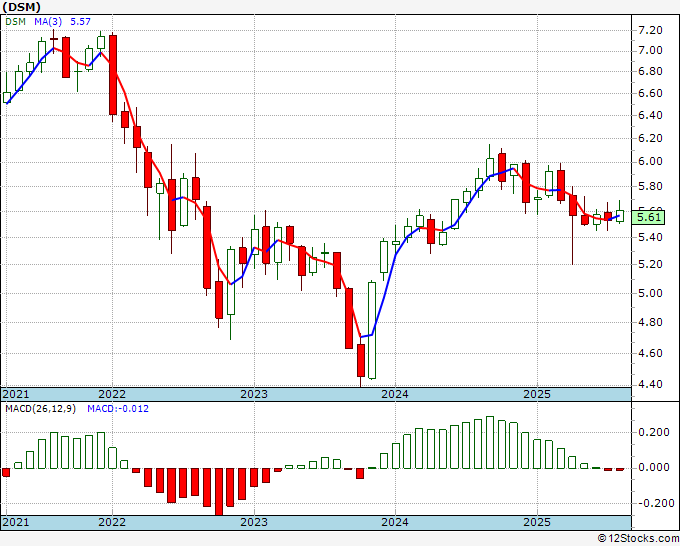Click the MACD:-0.012 value readout
680x546 pixels.
coord(118,409)
